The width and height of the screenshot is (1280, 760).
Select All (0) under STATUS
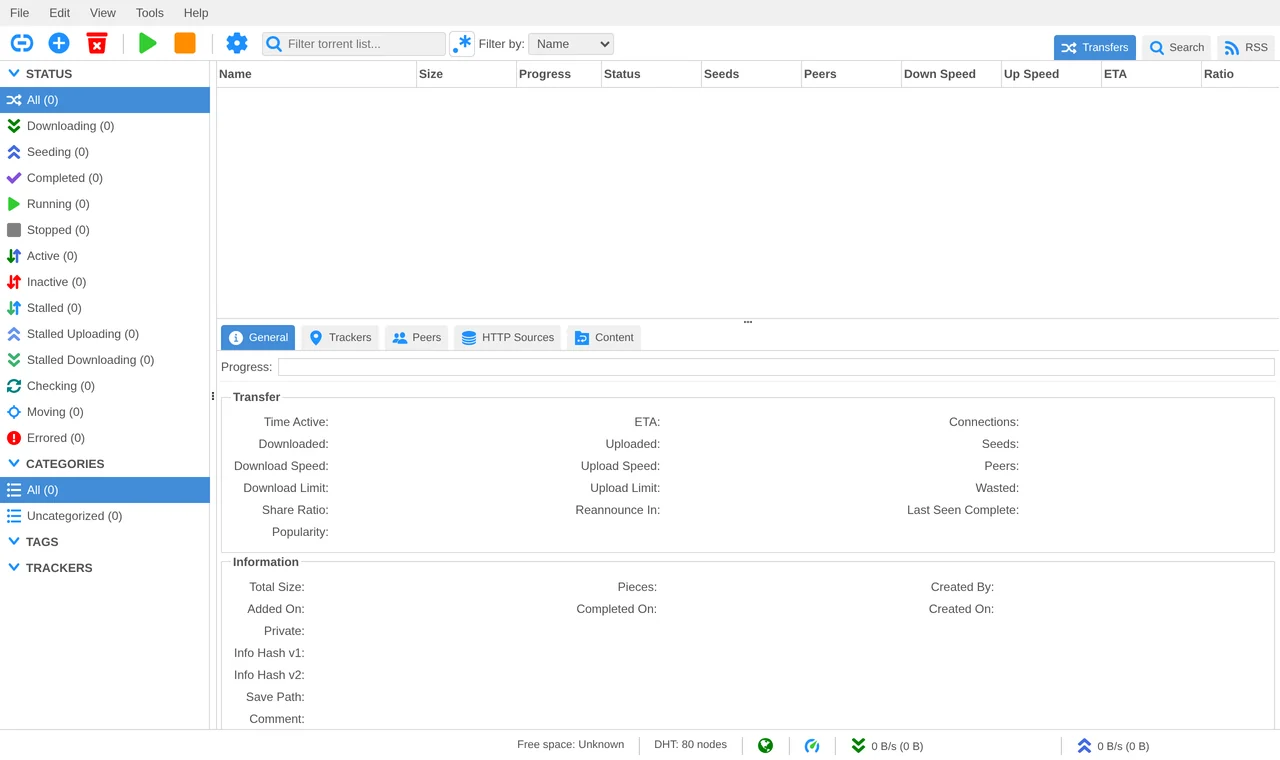(x=105, y=100)
